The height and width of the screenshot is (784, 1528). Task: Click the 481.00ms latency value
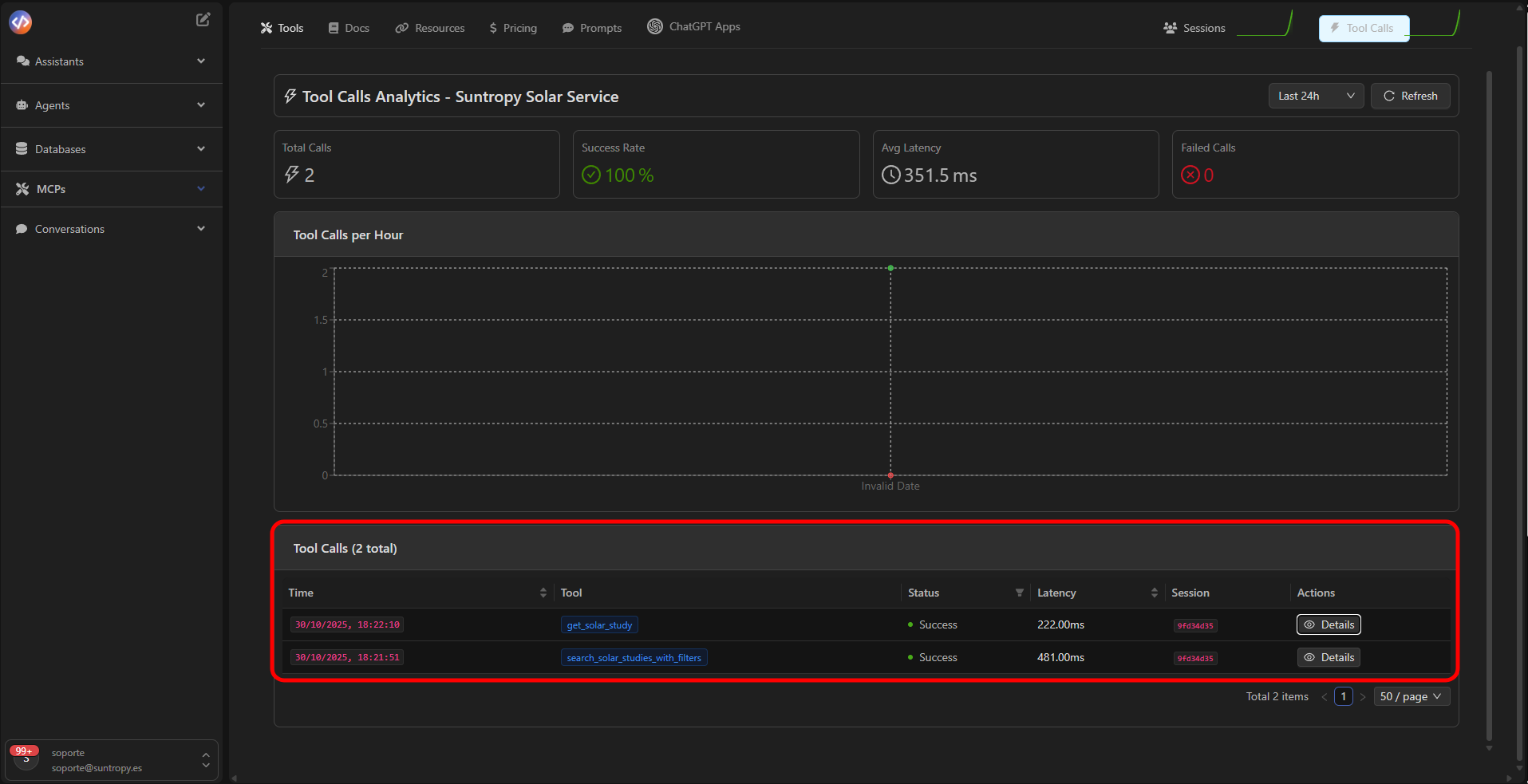(1060, 657)
